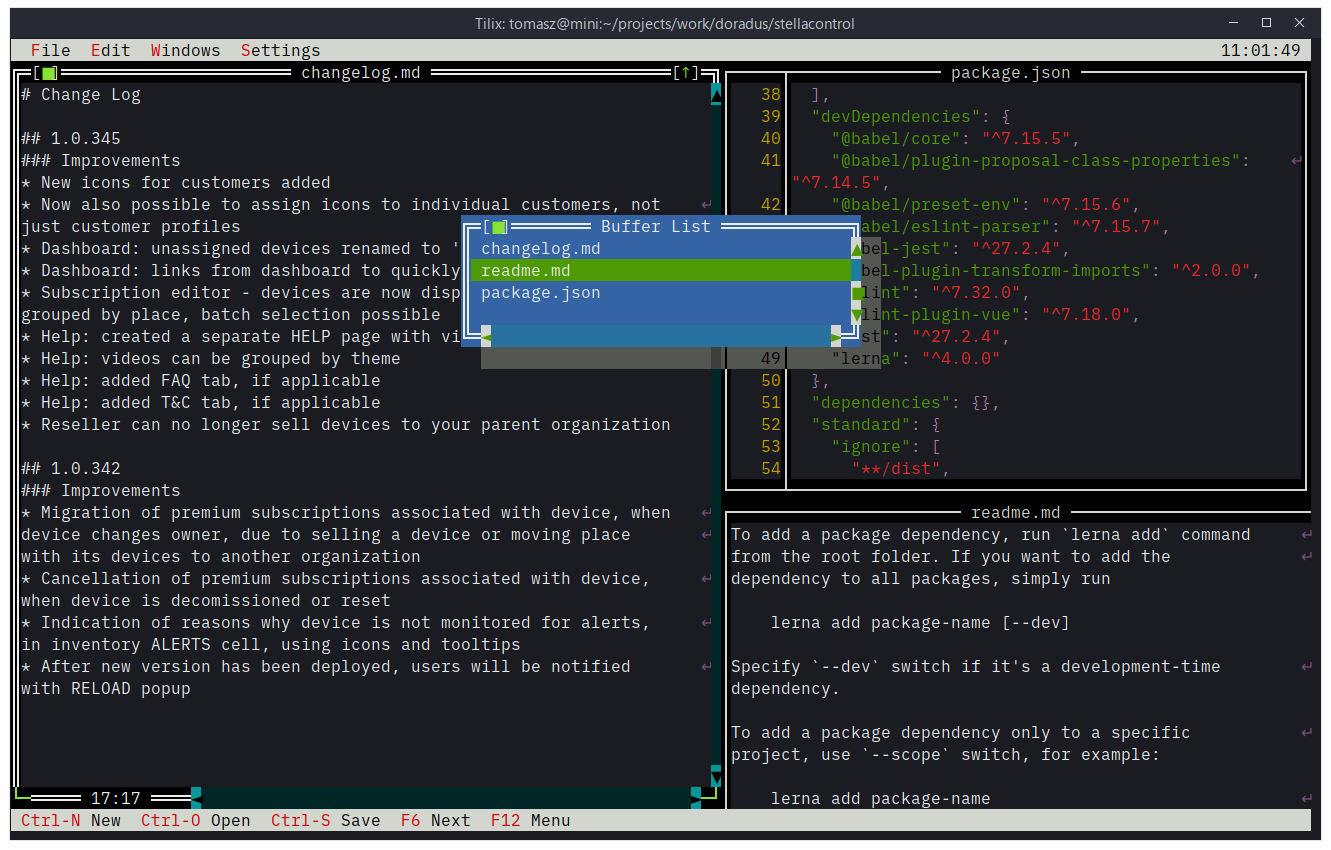This screenshot has height=850, width=1331.
Task: Select package.json in the Buffer List
Action: click(x=540, y=292)
